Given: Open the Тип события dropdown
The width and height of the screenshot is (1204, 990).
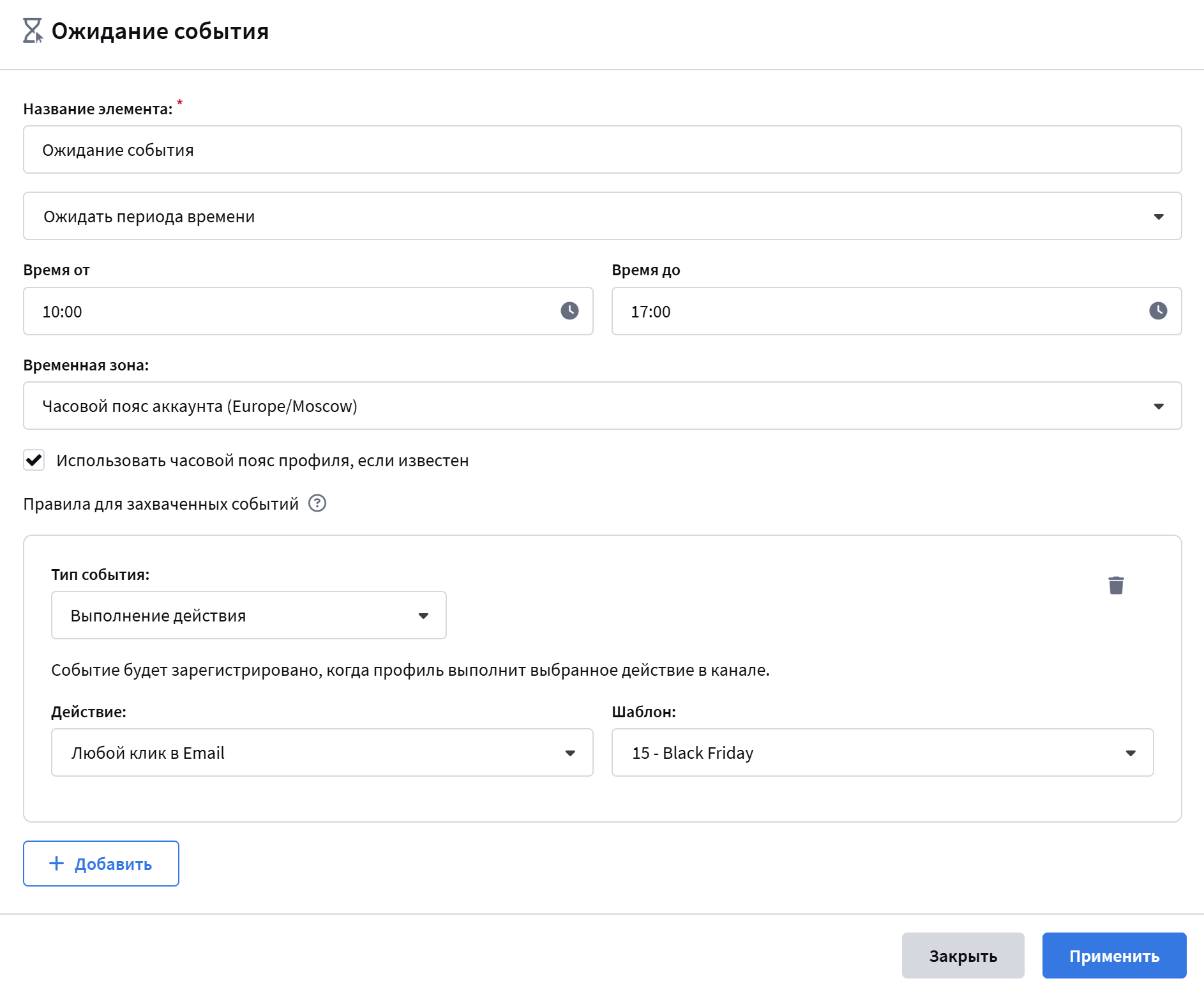Looking at the screenshot, I should (248, 616).
